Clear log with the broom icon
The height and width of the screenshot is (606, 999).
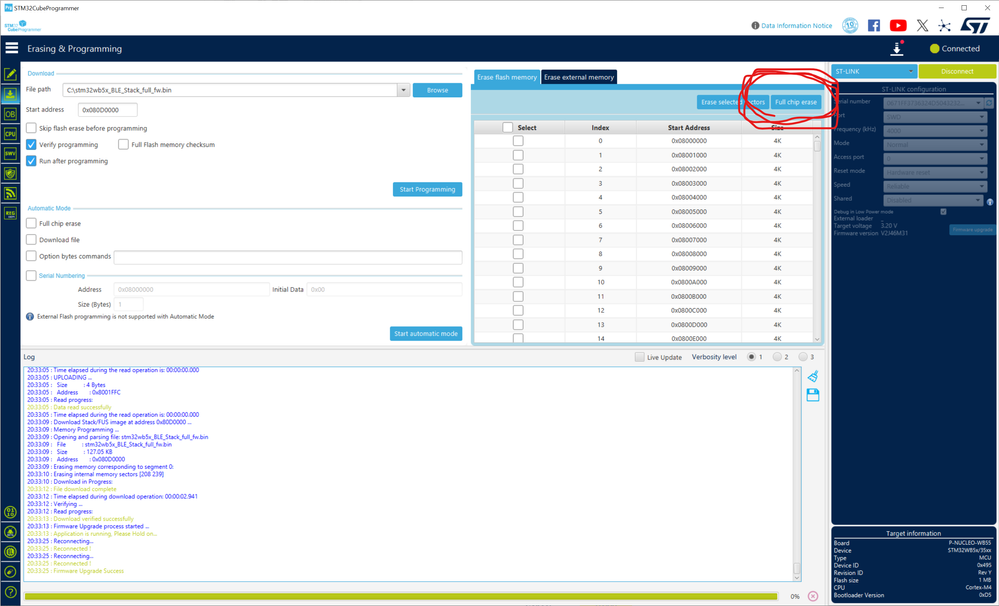[x=813, y=376]
